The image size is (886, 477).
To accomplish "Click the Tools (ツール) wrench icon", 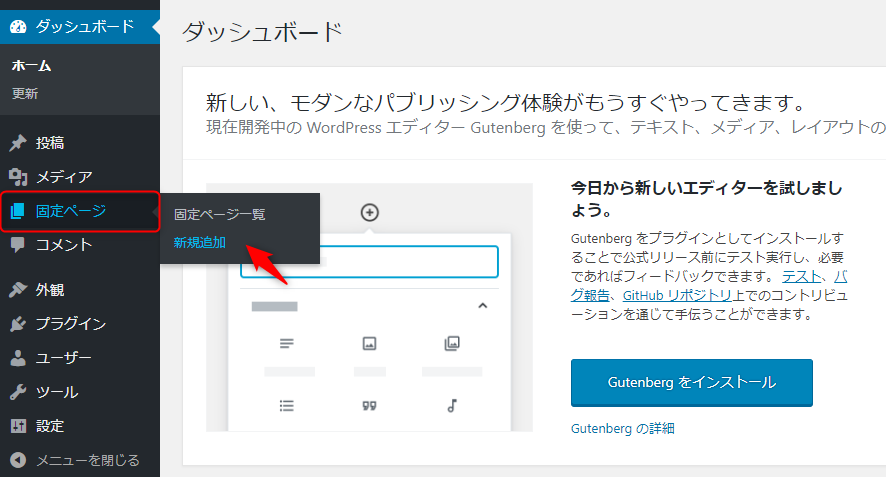I will click(x=18, y=392).
